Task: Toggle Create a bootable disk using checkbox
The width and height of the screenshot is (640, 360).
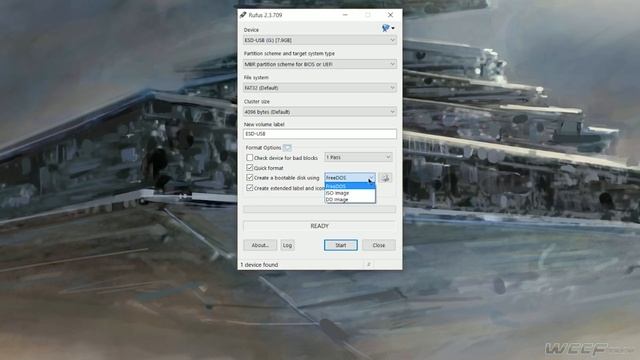Action: [249, 178]
